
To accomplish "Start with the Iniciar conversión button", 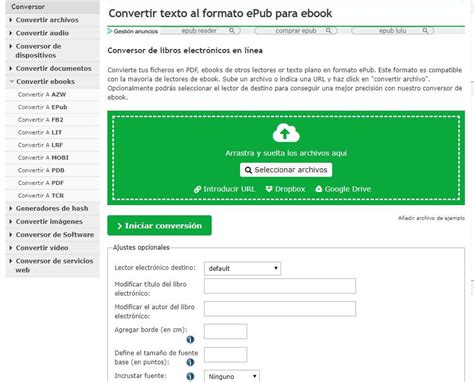I will click(159, 226).
